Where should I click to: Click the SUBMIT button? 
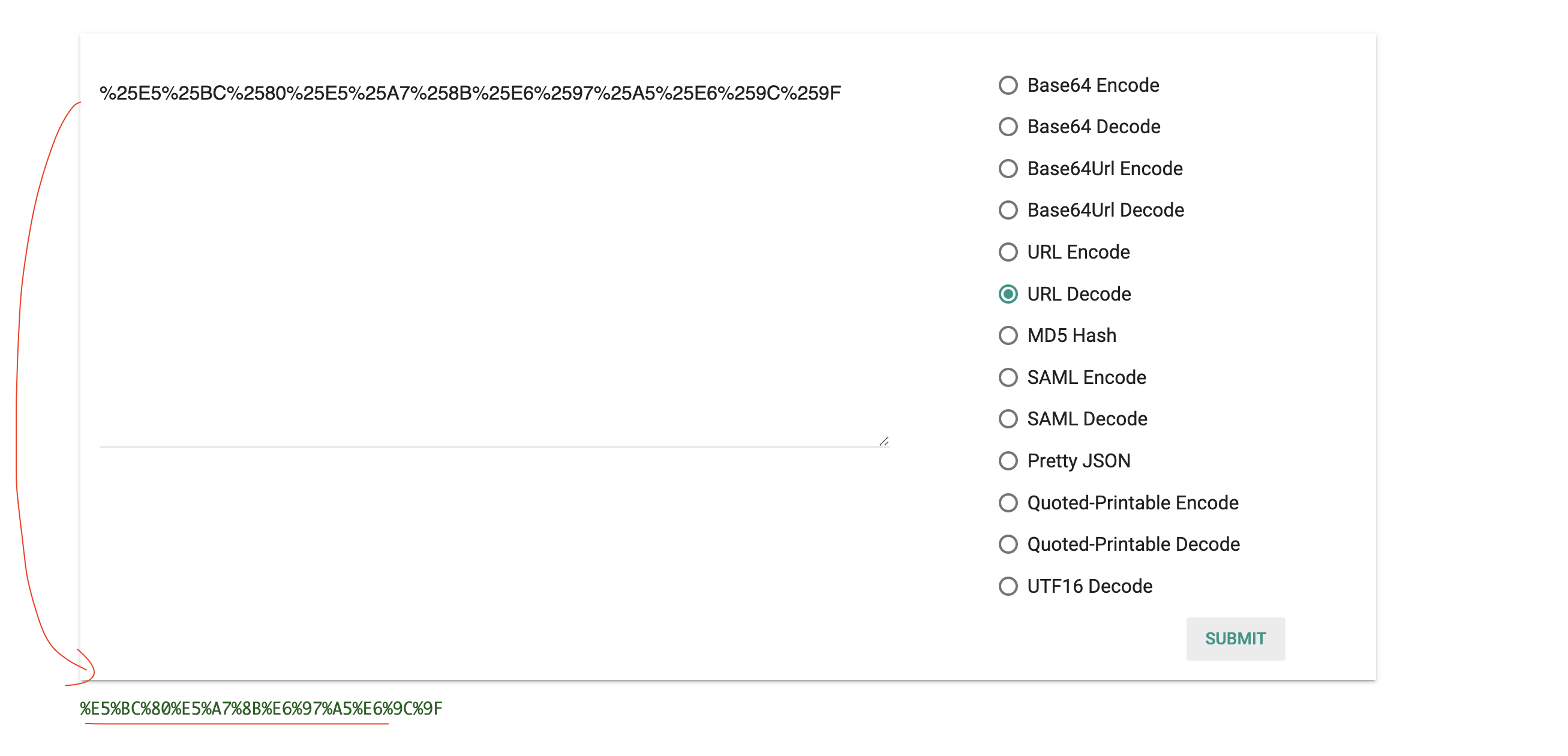pyautogui.click(x=1235, y=638)
